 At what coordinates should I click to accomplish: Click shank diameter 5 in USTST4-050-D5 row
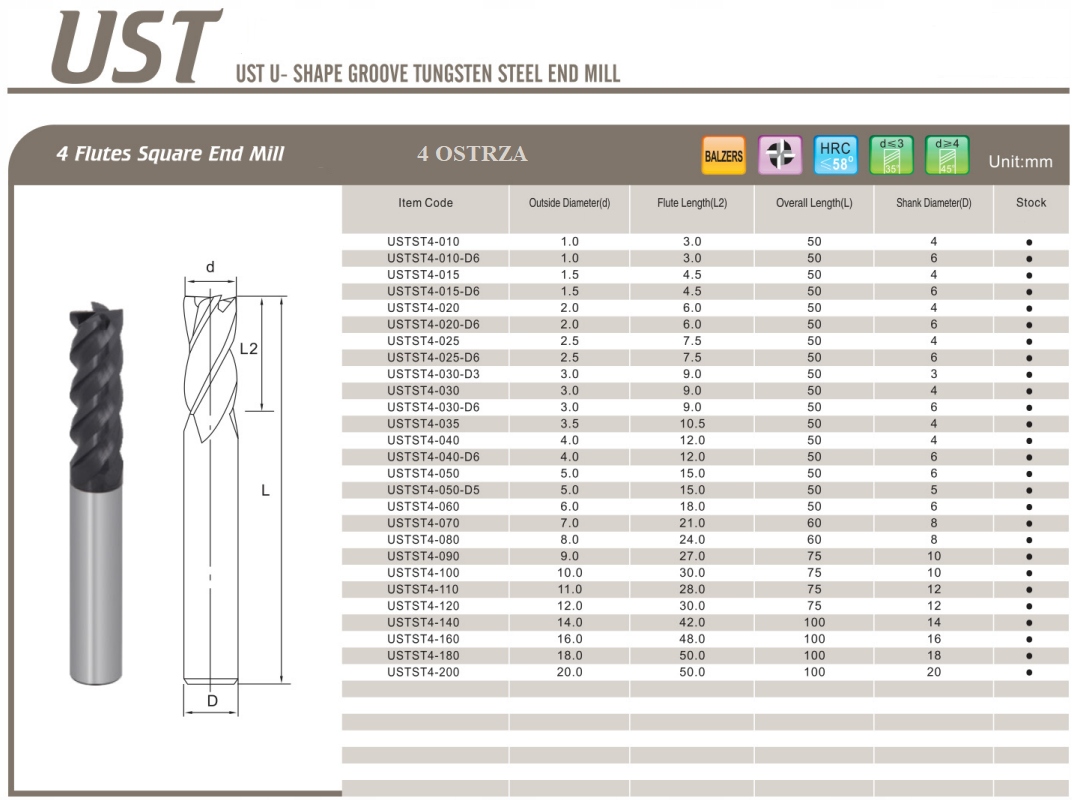(934, 490)
